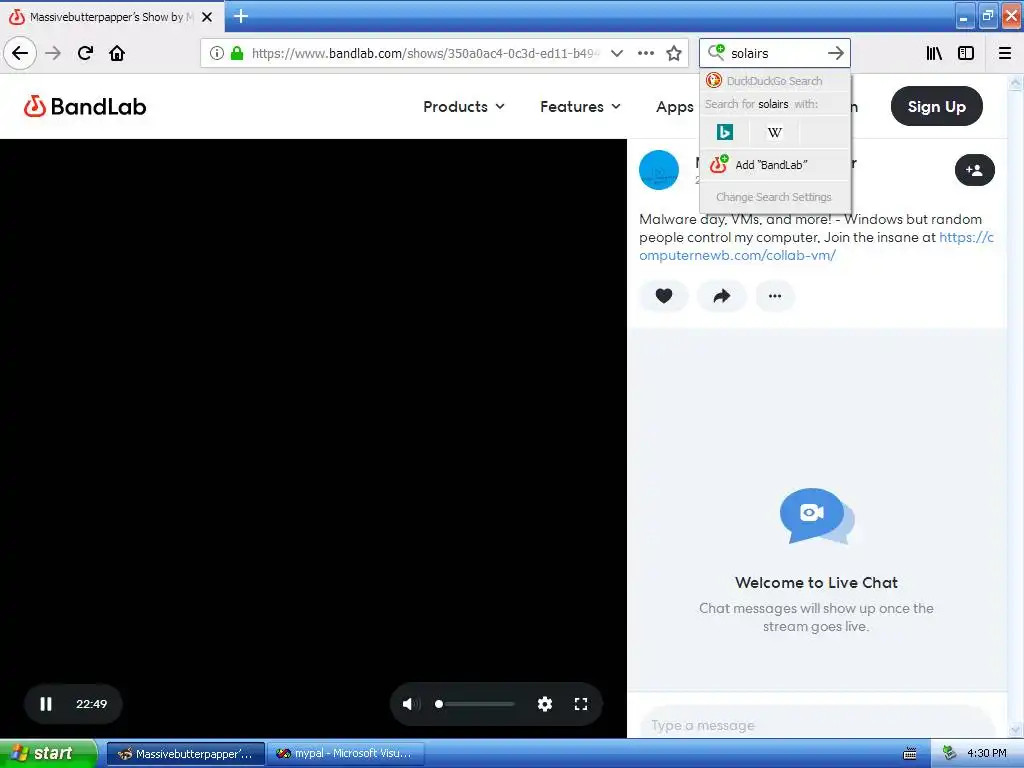Open the Library icon in toolbar

(x=934, y=53)
